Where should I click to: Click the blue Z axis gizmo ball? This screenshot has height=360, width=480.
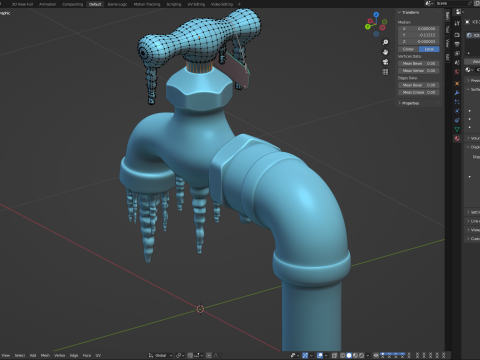coord(376,15)
